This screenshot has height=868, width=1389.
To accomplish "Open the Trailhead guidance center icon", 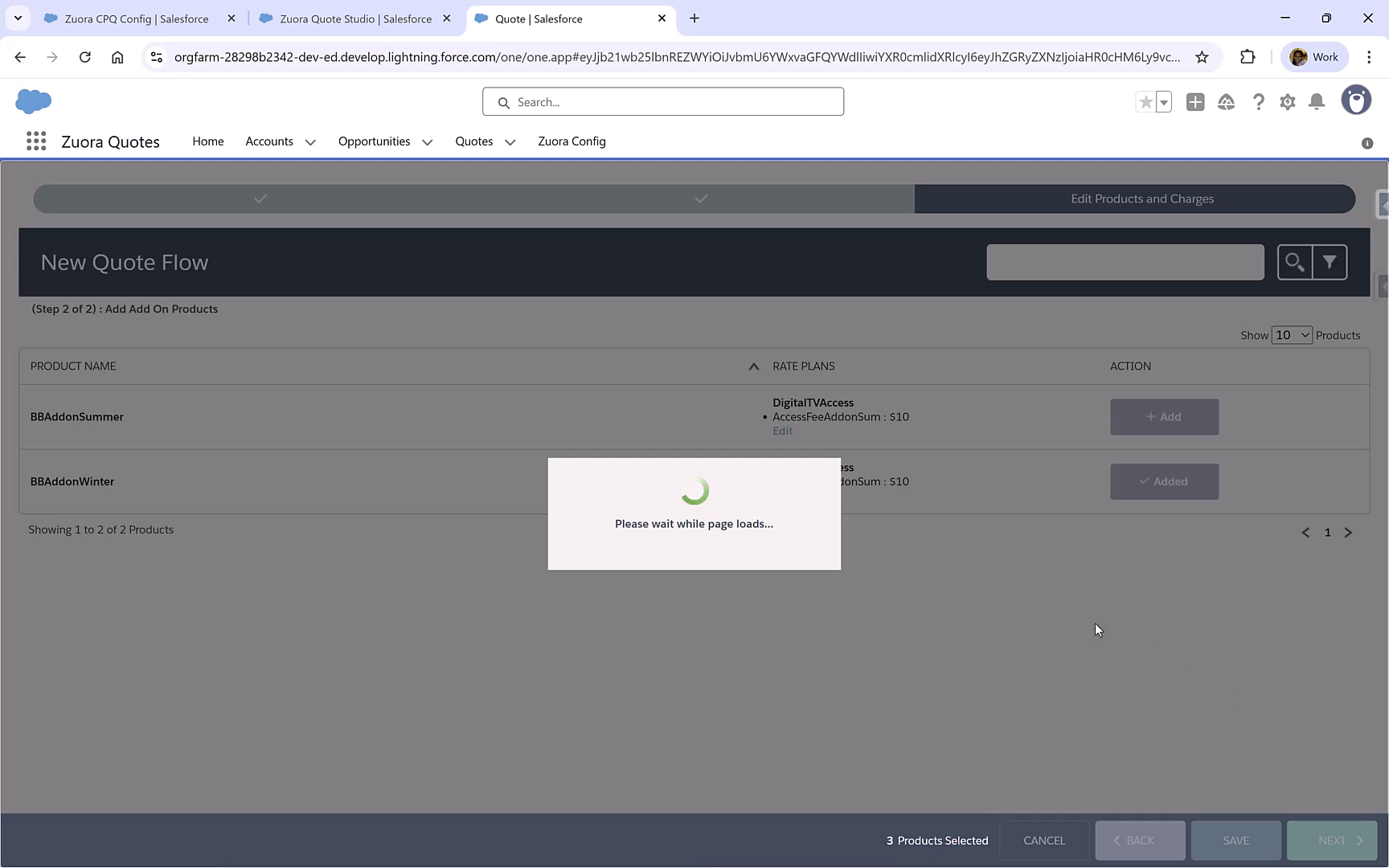I will point(1227,102).
